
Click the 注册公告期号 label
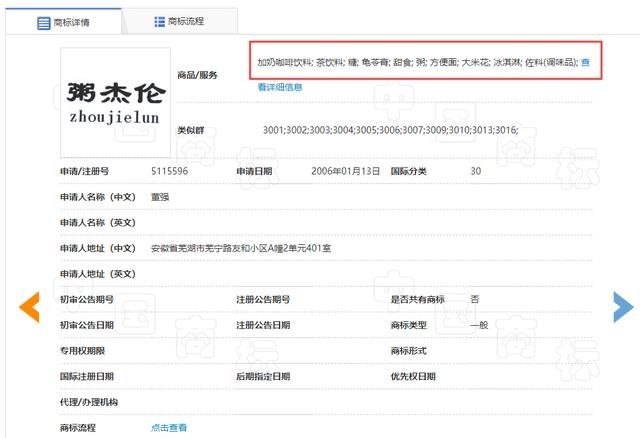263,299
